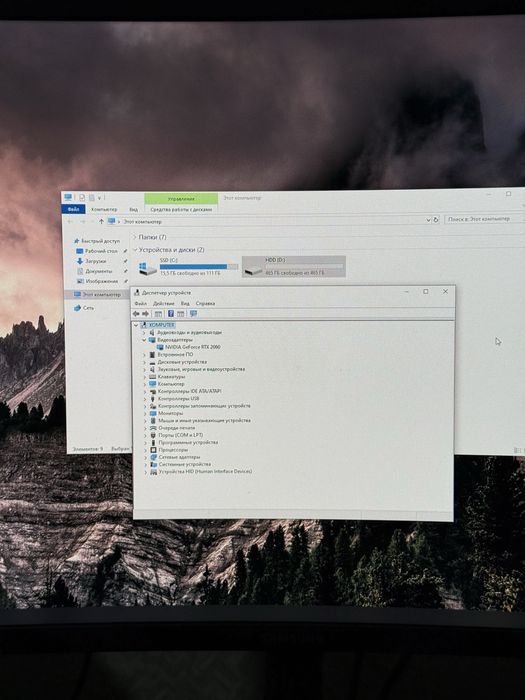Open the Справка menu in Device Manager
525x700 pixels.
tap(205, 304)
